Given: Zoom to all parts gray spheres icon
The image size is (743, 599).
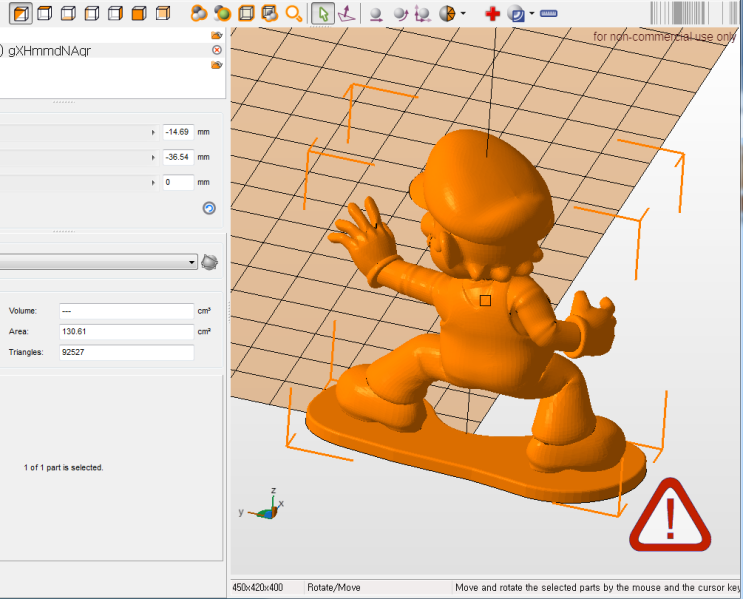Looking at the screenshot, I should click(x=199, y=13).
